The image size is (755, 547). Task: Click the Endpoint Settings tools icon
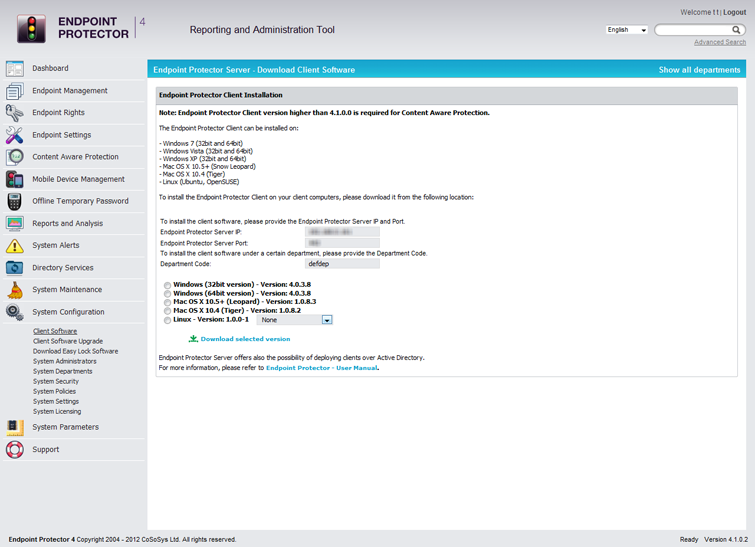[x=14, y=135]
